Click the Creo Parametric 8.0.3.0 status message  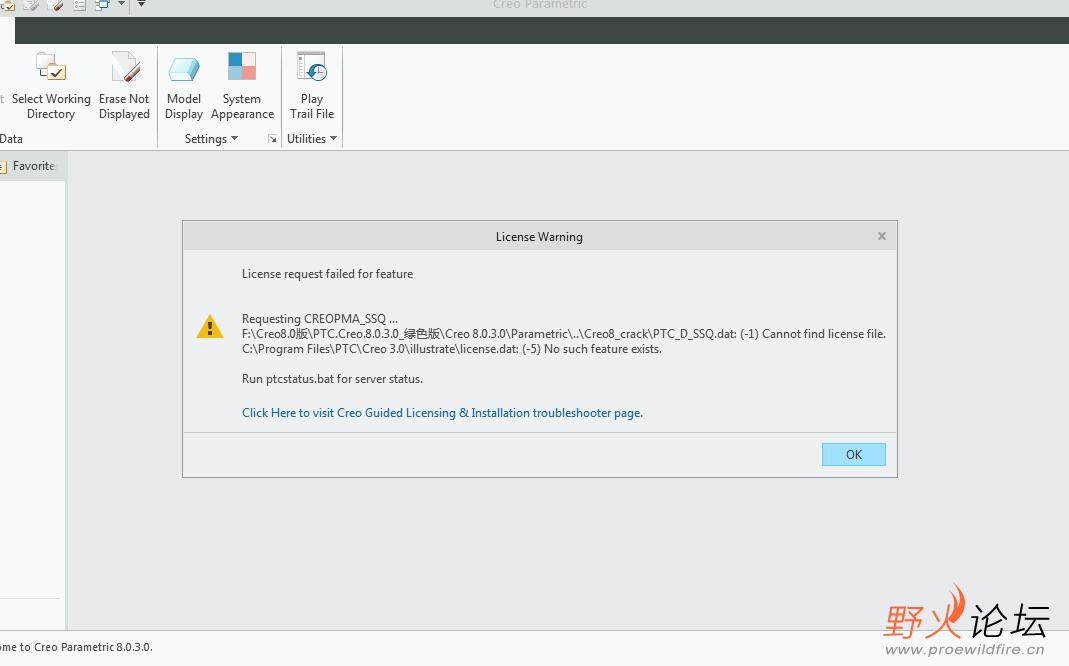[x=76, y=647]
